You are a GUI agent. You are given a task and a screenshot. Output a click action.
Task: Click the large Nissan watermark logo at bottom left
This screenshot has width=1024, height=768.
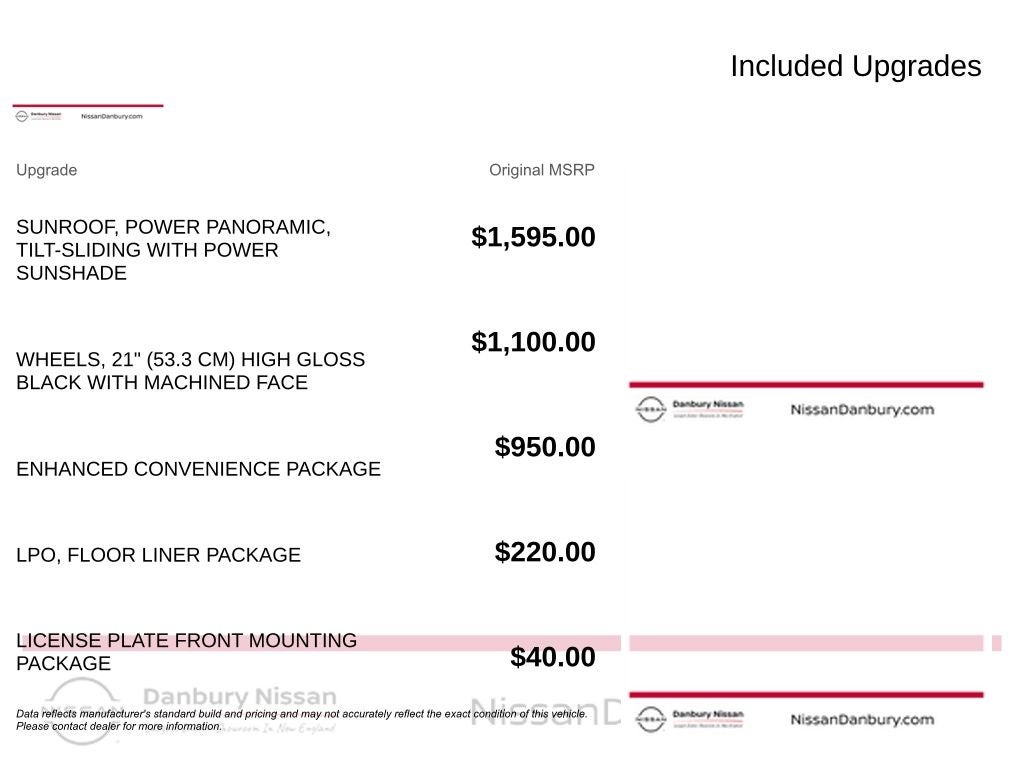(x=82, y=711)
